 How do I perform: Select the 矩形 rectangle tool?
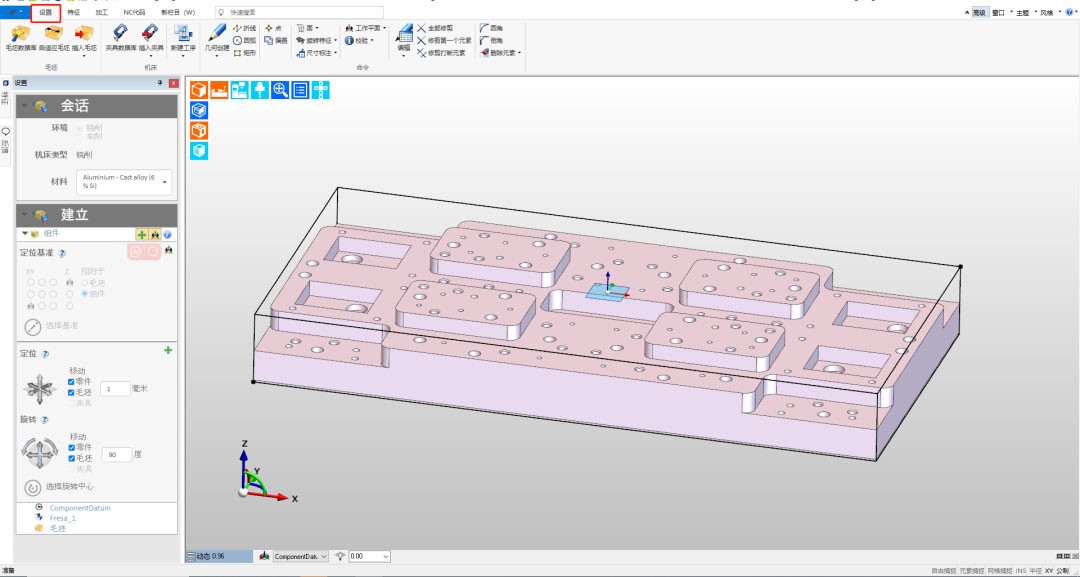pyautogui.click(x=245, y=53)
